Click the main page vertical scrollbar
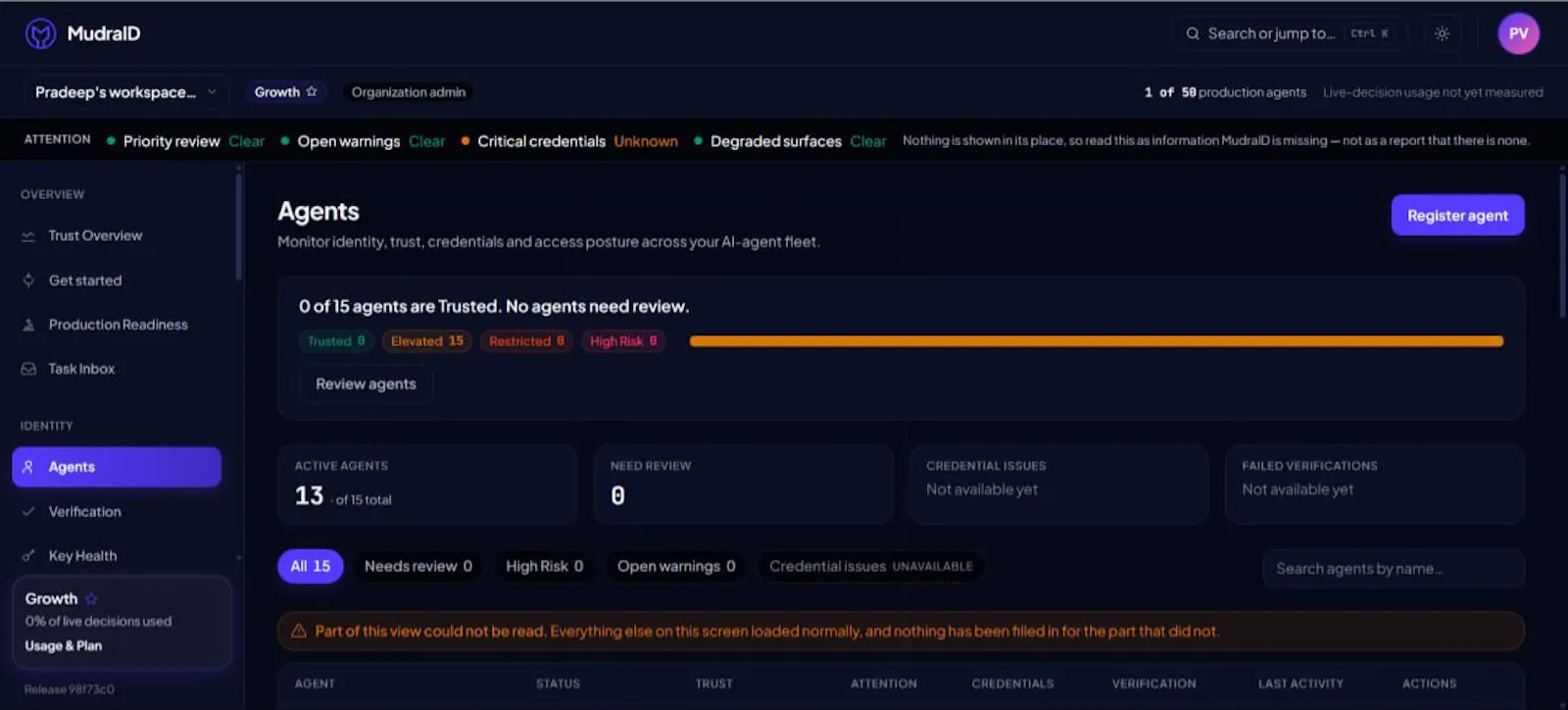This screenshot has width=1568, height=710. (1562, 245)
